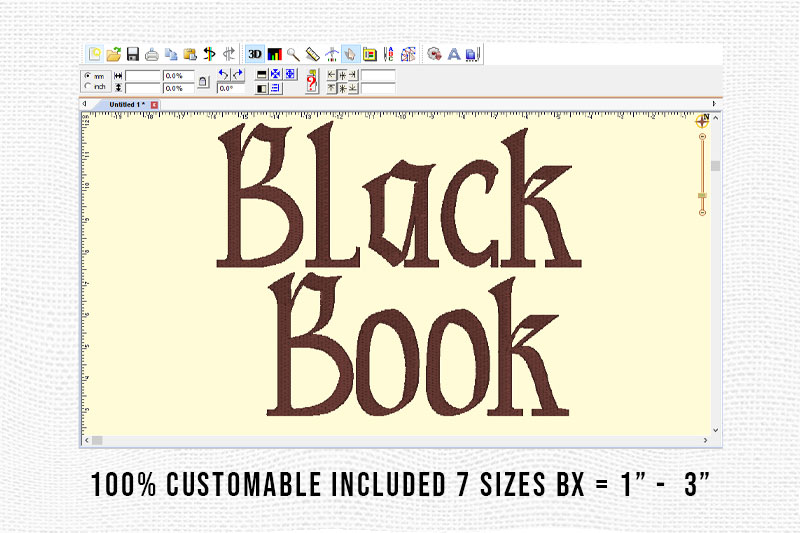Click the height percentage field
The image size is (800, 533).
(179, 88)
